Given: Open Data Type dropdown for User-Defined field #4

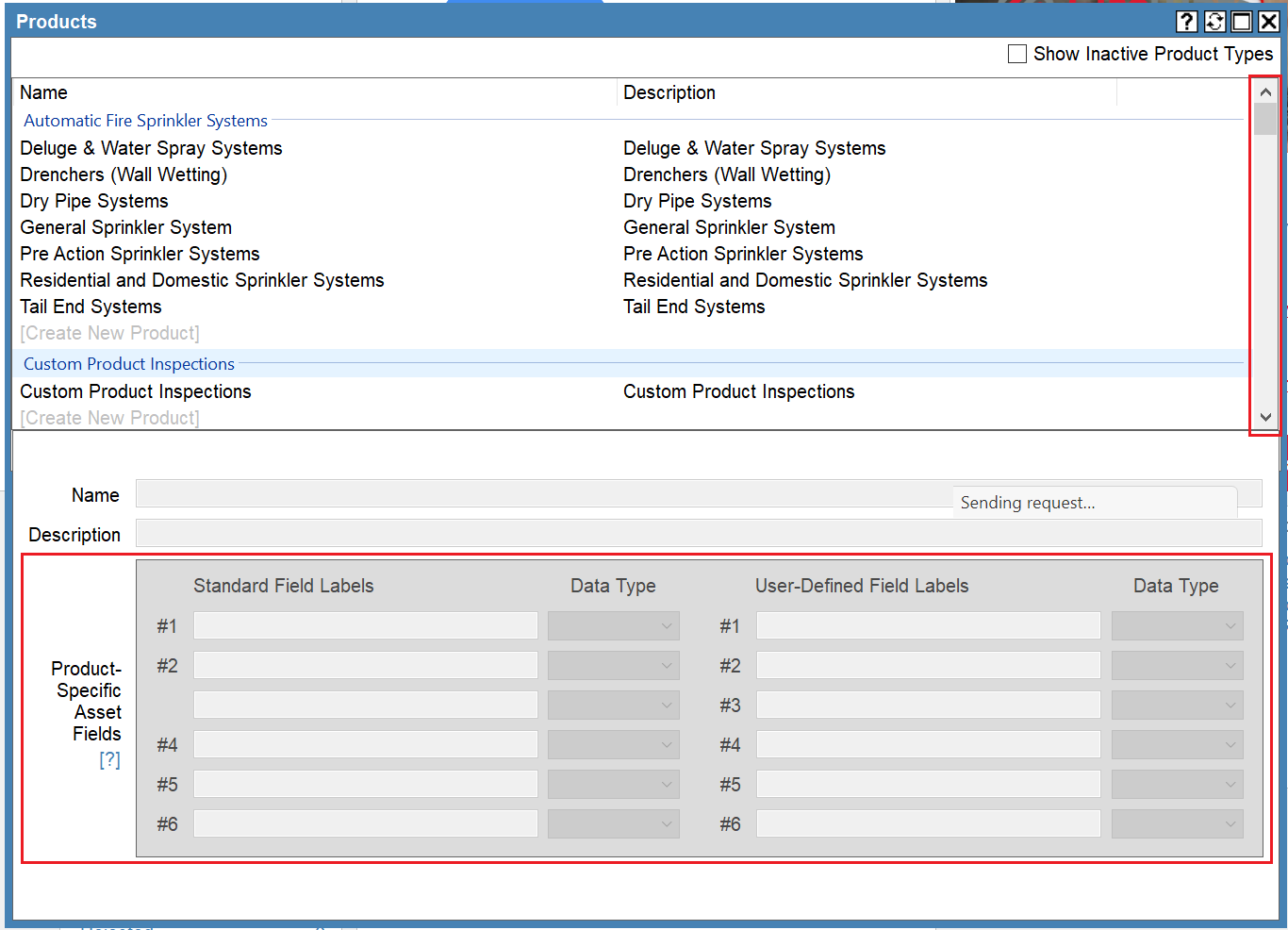Looking at the screenshot, I should pyautogui.click(x=1178, y=744).
